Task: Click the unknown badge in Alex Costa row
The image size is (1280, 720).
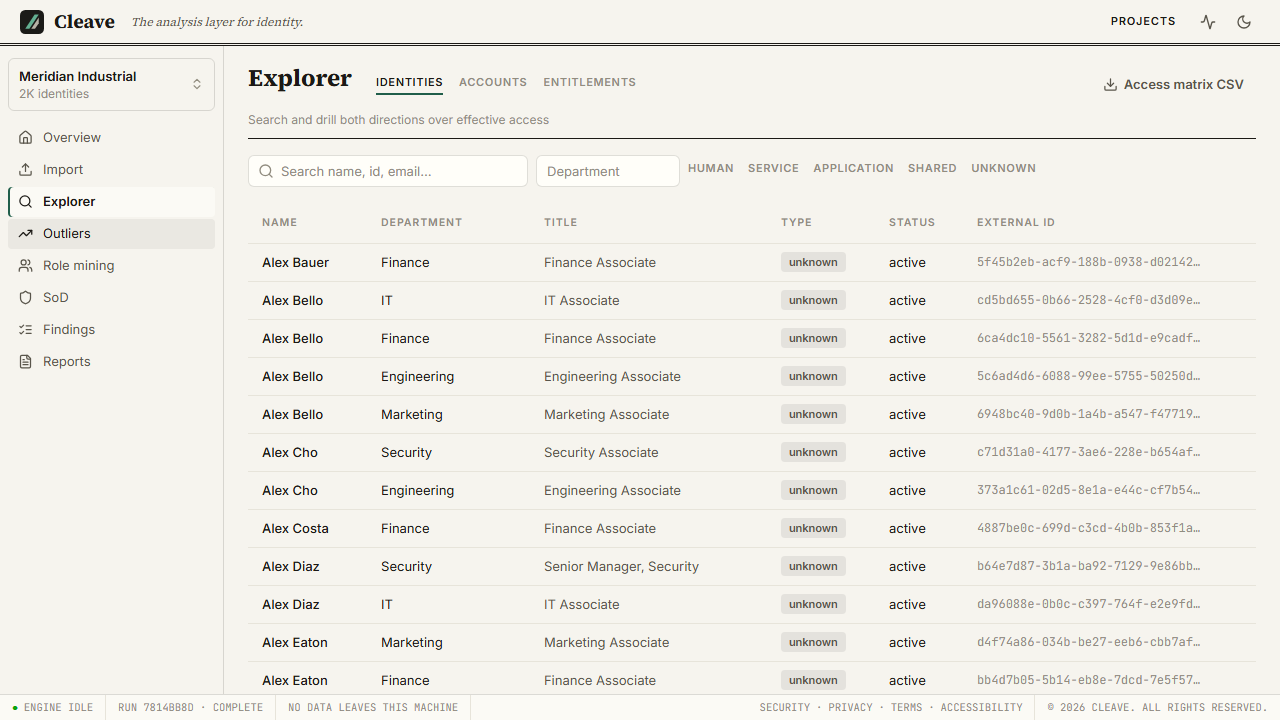Action: point(813,528)
